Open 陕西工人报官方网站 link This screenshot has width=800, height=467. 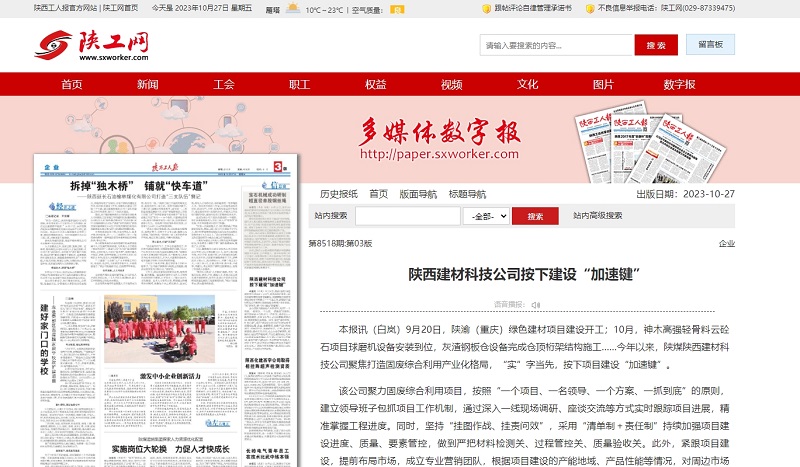[65, 8]
